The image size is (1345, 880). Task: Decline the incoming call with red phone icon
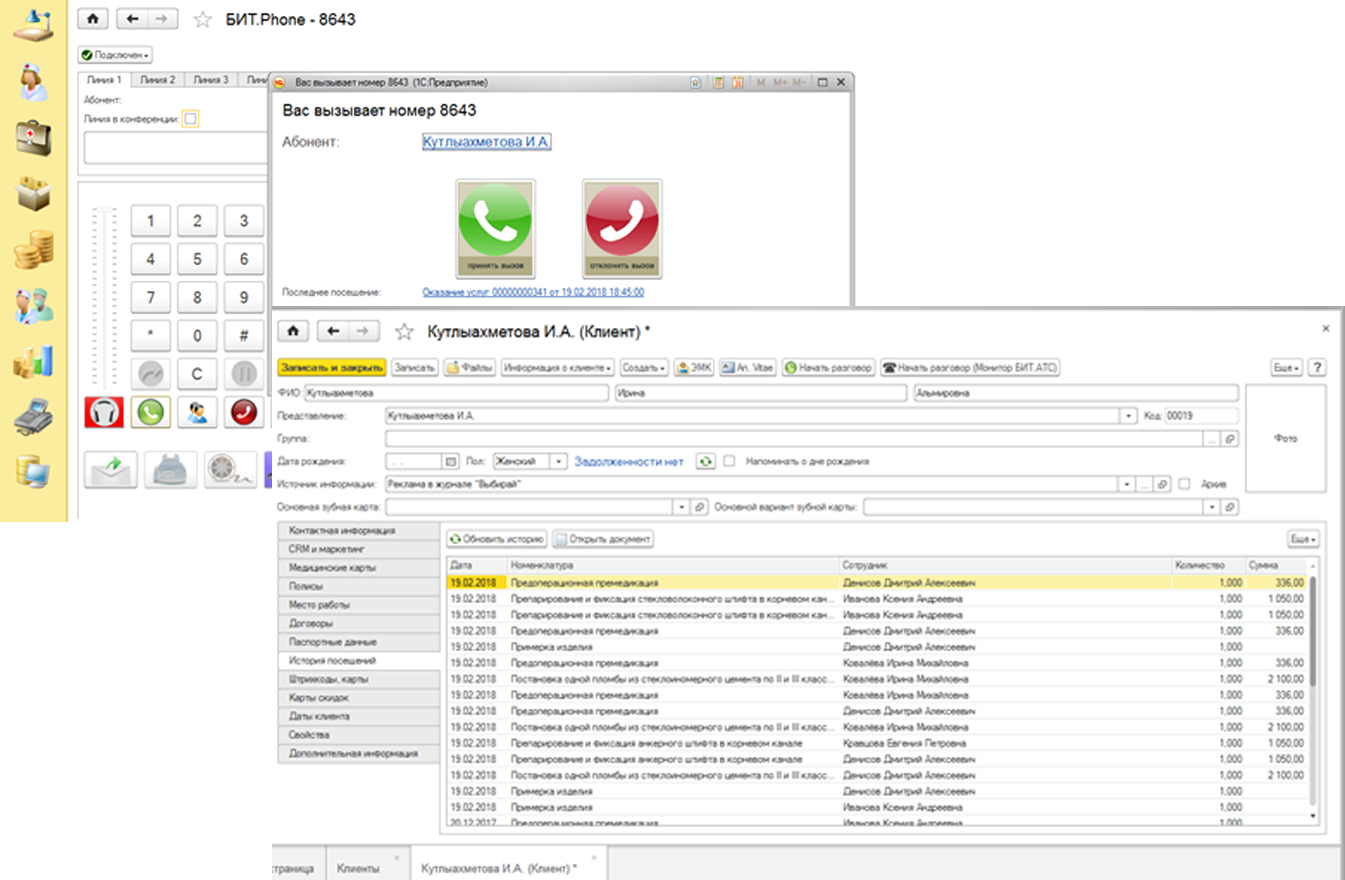pyautogui.click(x=622, y=228)
